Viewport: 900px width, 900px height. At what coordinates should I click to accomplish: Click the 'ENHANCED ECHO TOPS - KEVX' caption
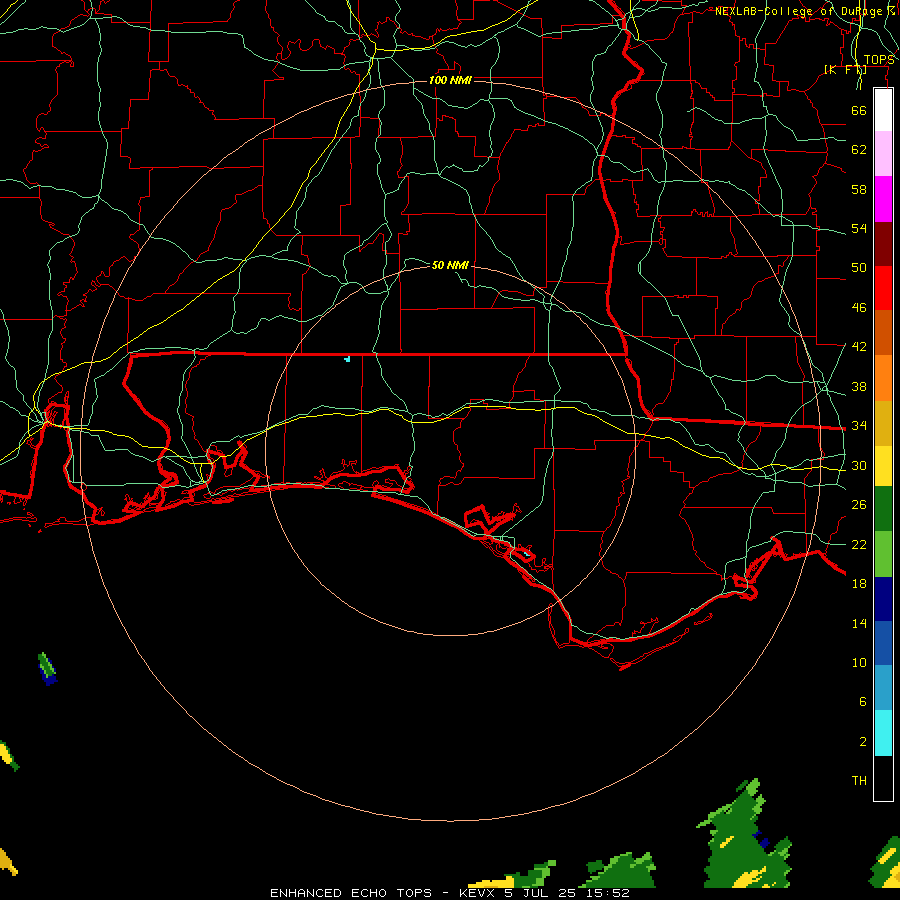pos(384,893)
